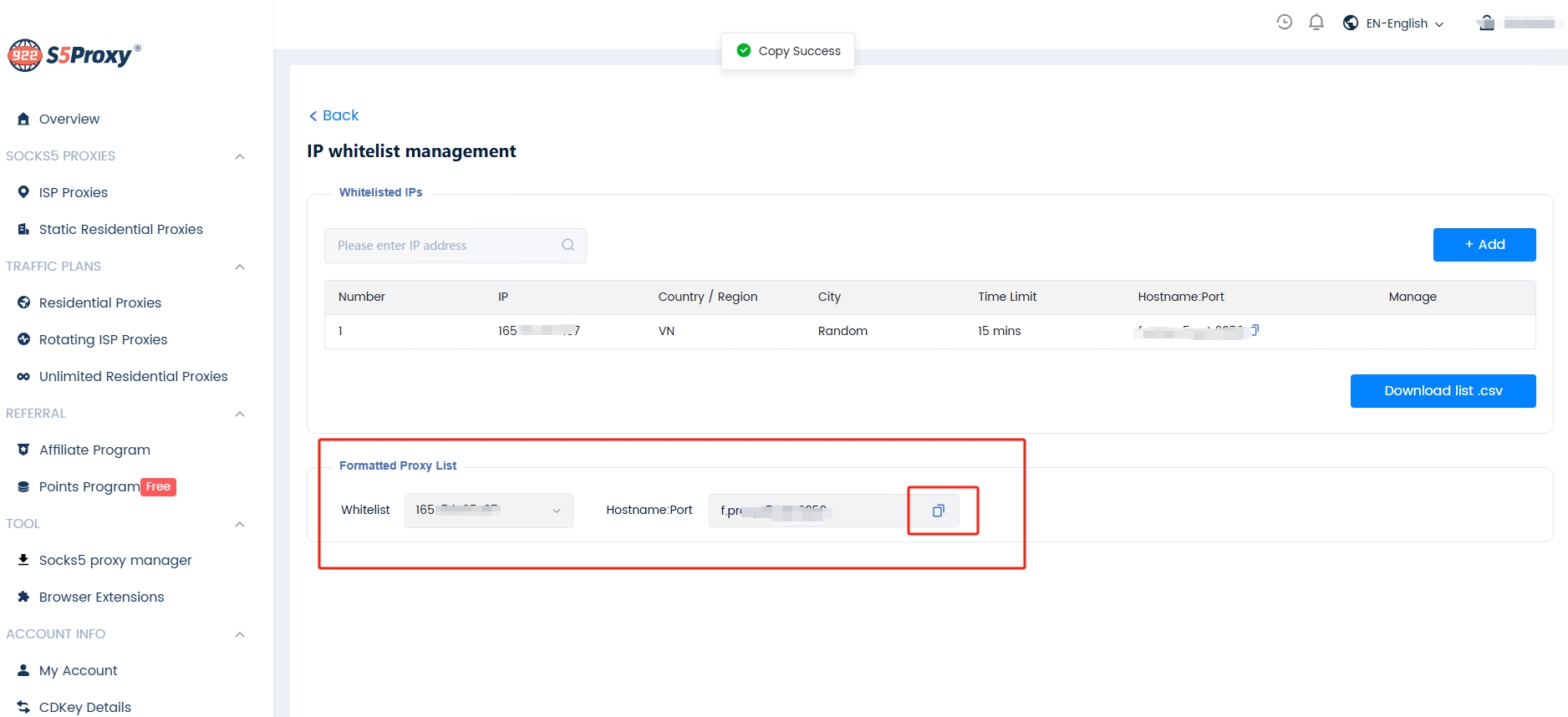Open the user account avatar icon

[1486, 23]
